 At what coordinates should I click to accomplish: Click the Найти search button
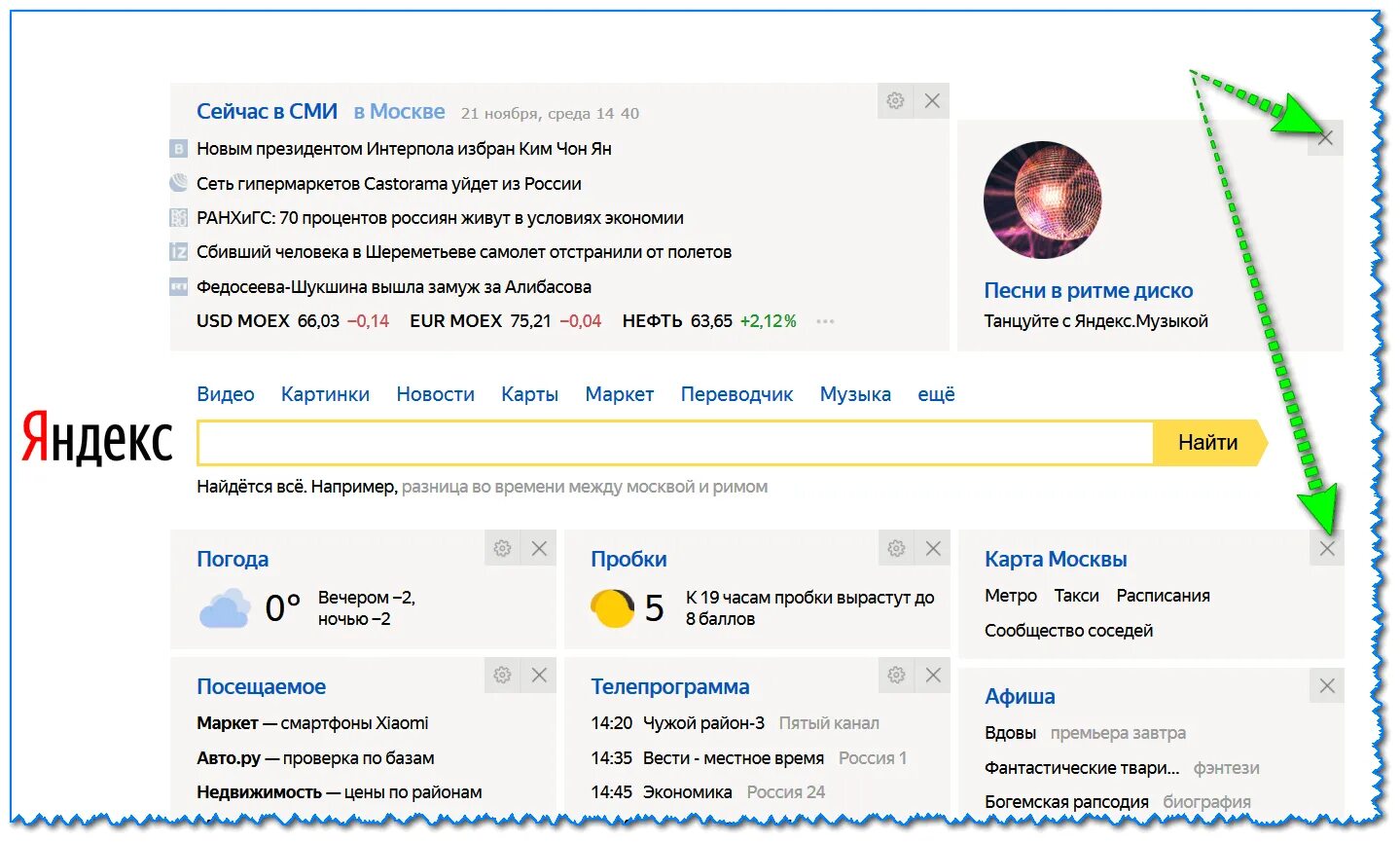(x=1209, y=443)
